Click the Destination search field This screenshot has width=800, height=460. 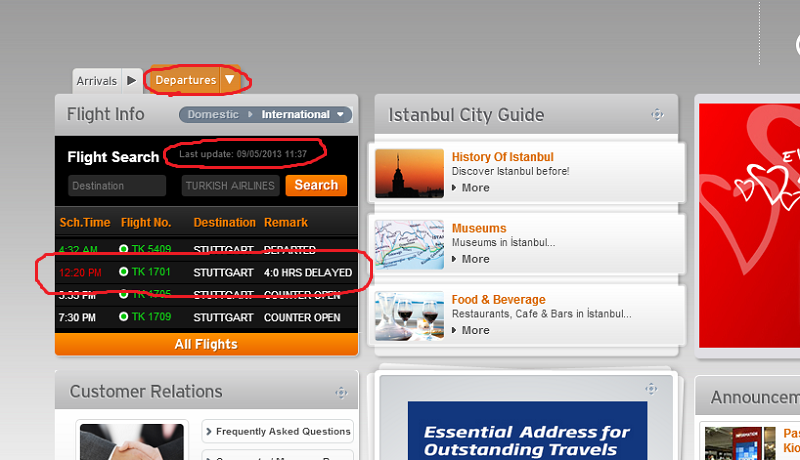coord(117,185)
